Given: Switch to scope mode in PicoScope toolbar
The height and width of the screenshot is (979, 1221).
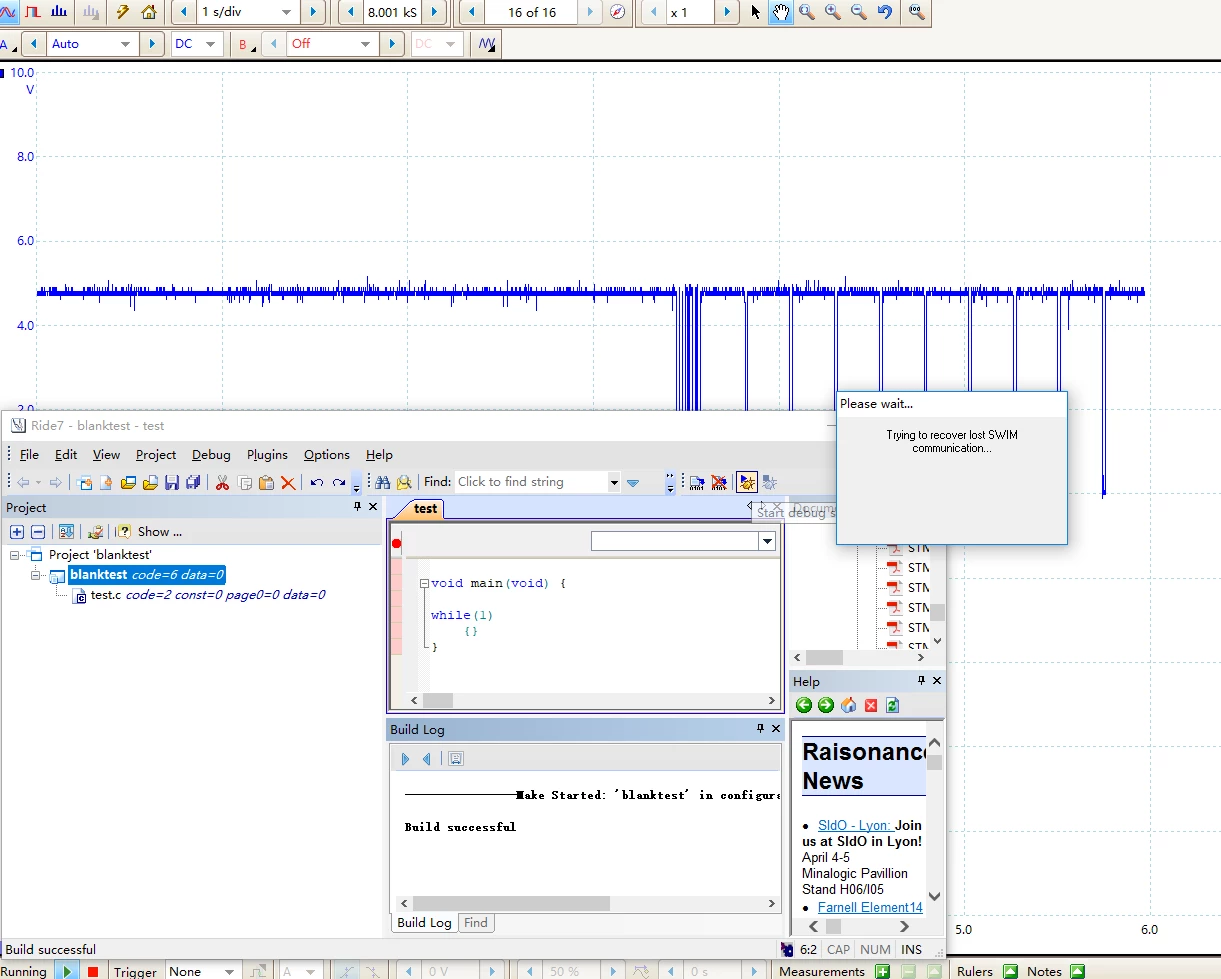Looking at the screenshot, I should (x=8, y=12).
